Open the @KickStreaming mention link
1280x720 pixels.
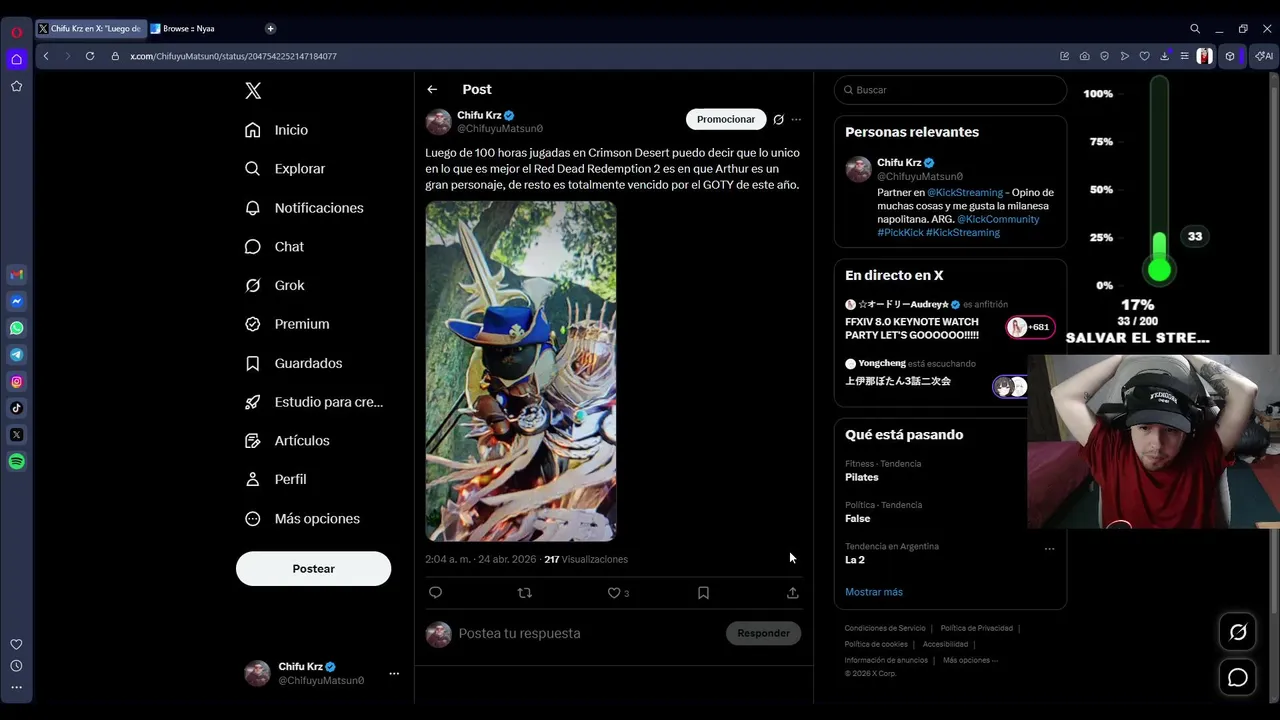(965, 192)
